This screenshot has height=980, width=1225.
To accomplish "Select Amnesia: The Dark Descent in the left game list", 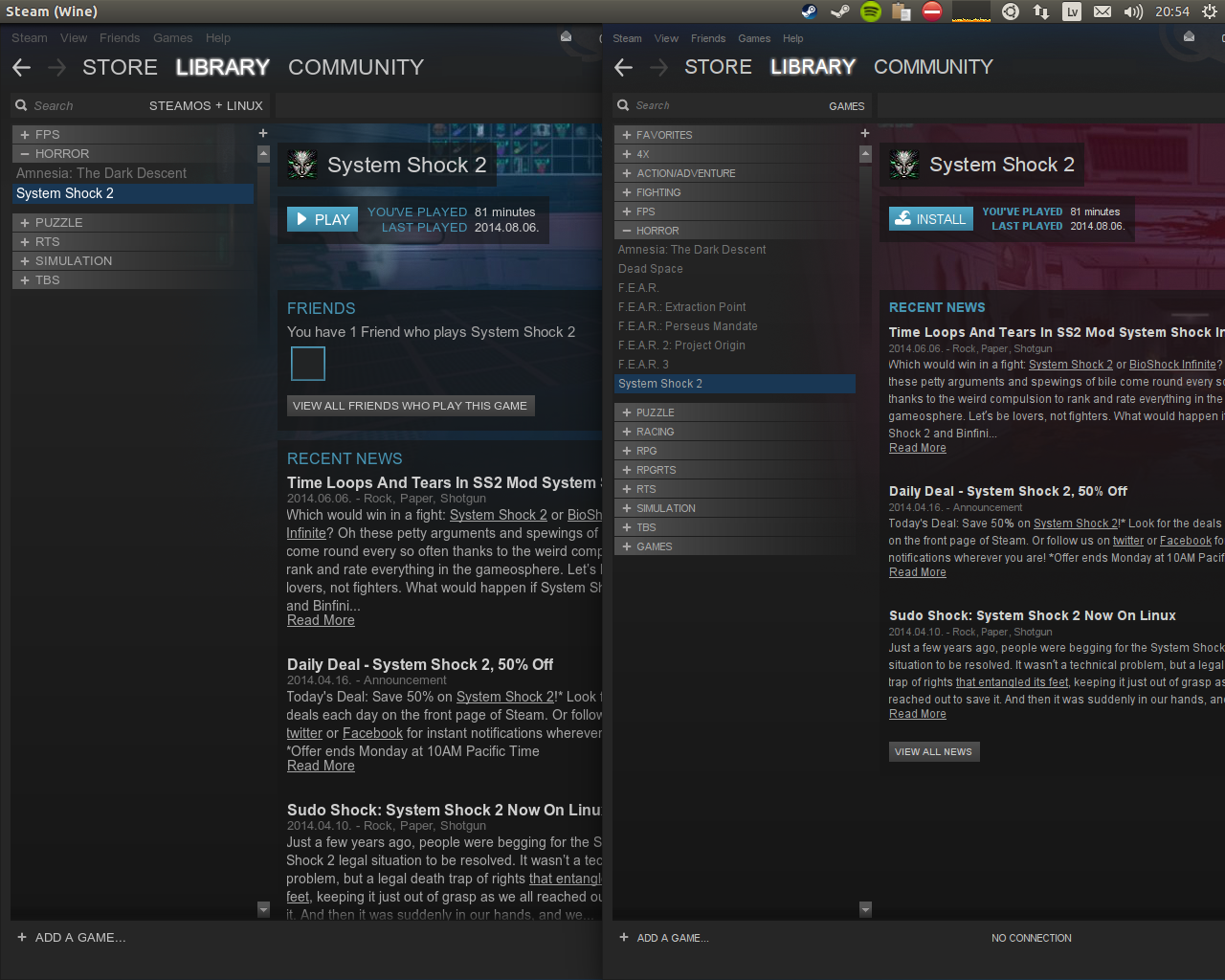I will click(x=133, y=173).
